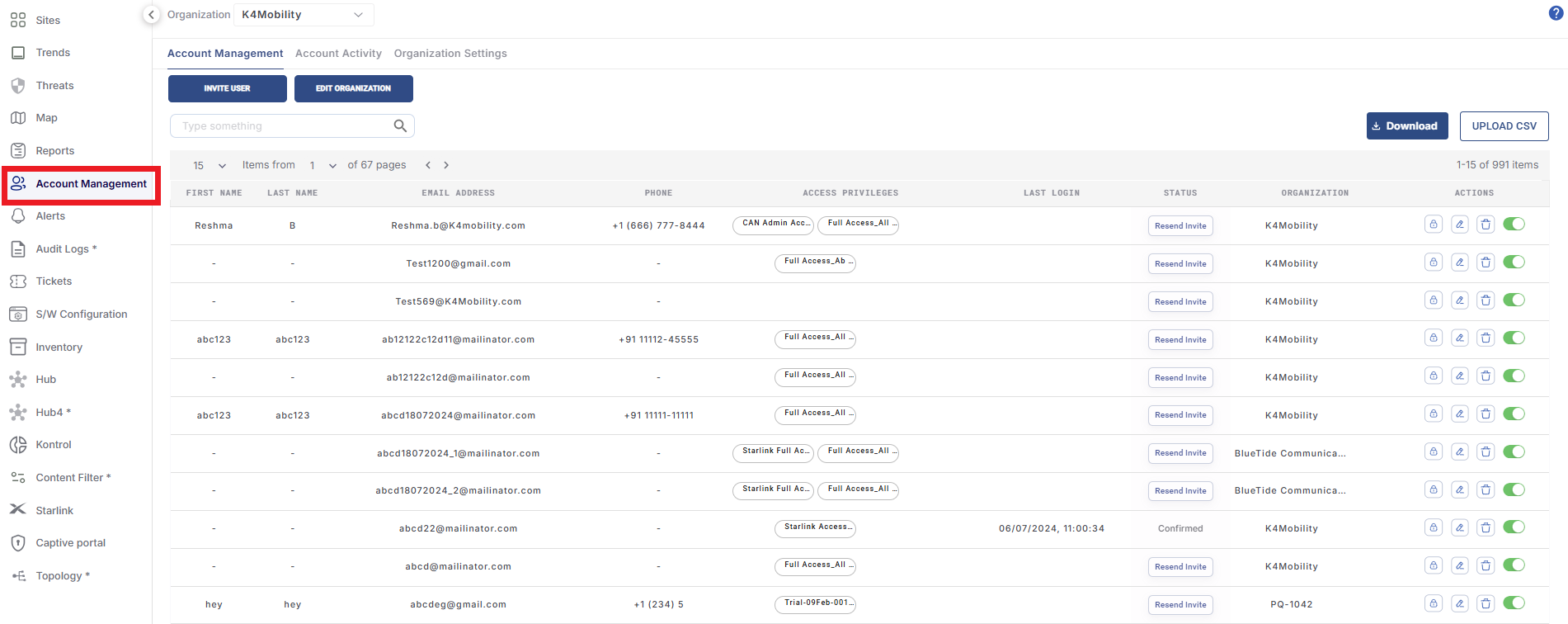Click the lock icon in Reshma's row
1568x624 pixels.
click(x=1433, y=225)
